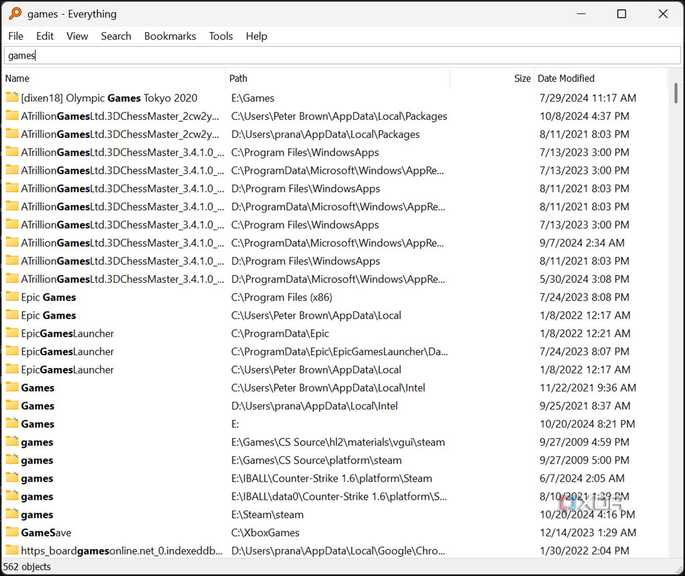
Task: Click path 'C:\ProgramData\Epic'
Action: (x=280, y=333)
